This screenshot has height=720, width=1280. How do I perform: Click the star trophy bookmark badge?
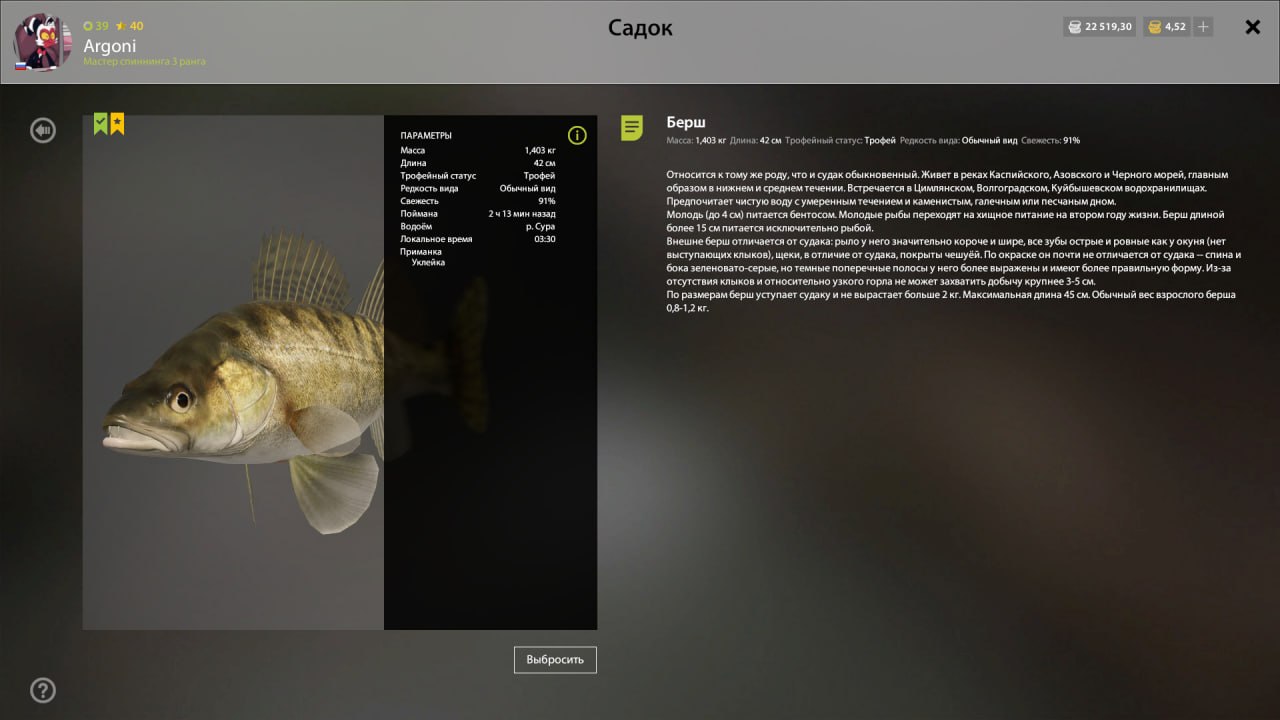(x=117, y=124)
